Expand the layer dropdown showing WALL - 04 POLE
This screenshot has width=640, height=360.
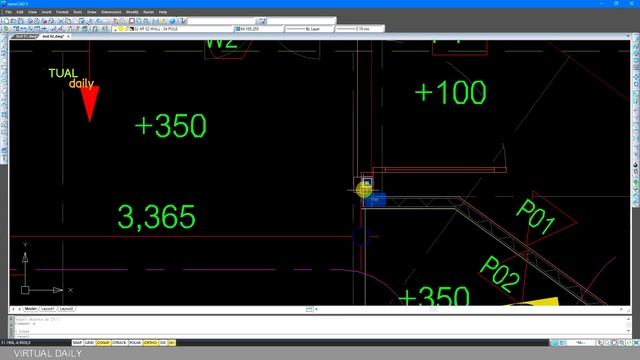point(173,29)
